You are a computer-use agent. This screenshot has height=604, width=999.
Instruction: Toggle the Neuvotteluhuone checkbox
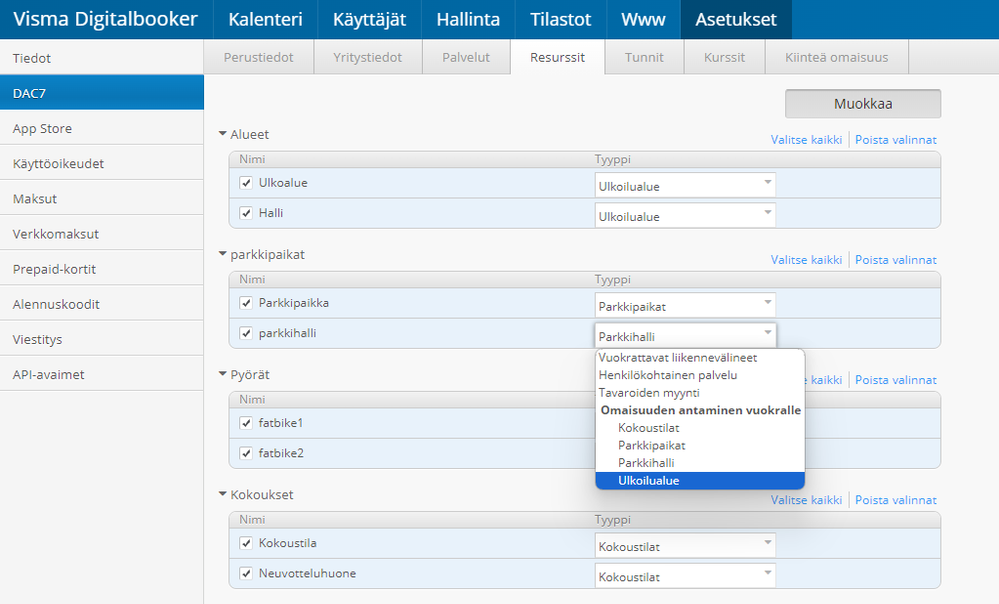pos(246,574)
